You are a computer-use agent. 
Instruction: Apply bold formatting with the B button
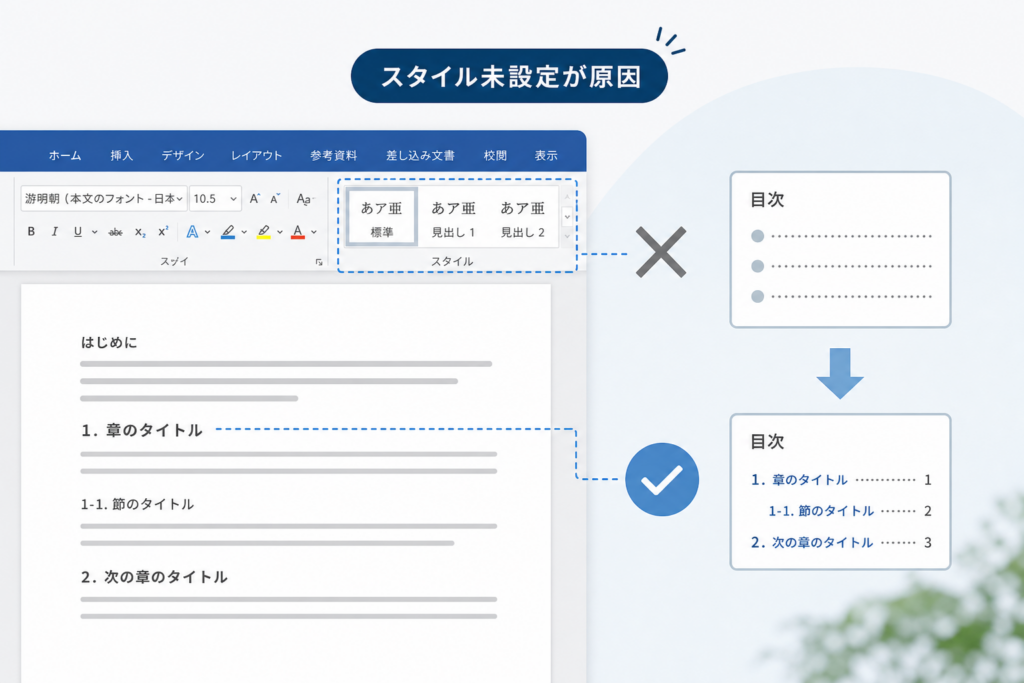(31, 231)
